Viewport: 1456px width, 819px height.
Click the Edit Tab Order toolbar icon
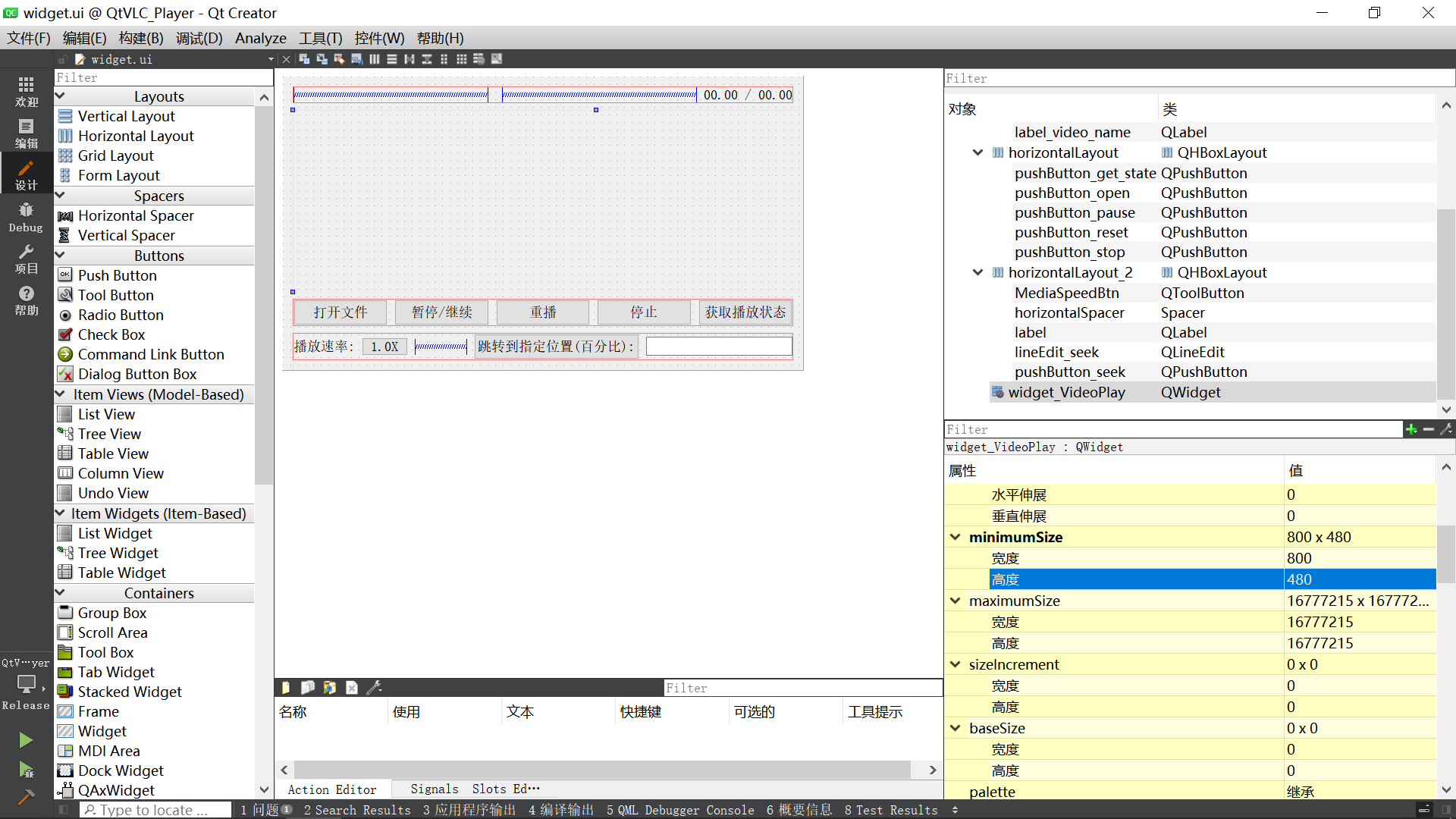[356, 59]
